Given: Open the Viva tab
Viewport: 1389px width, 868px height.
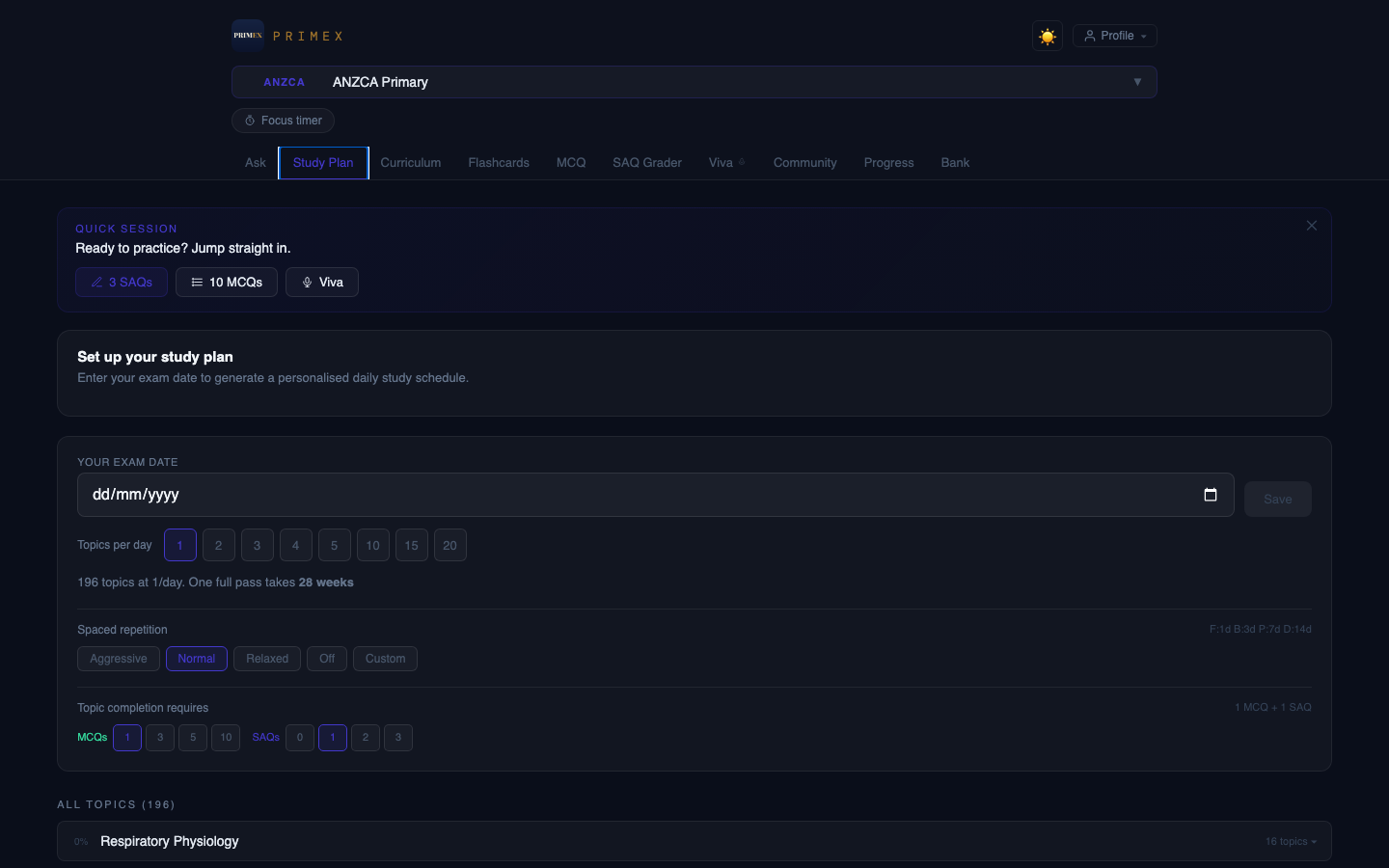Looking at the screenshot, I should coord(726,163).
